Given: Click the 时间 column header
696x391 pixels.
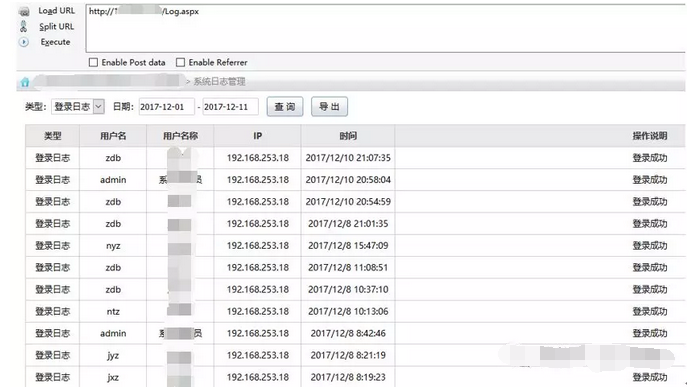Looking at the screenshot, I should click(x=348, y=136).
